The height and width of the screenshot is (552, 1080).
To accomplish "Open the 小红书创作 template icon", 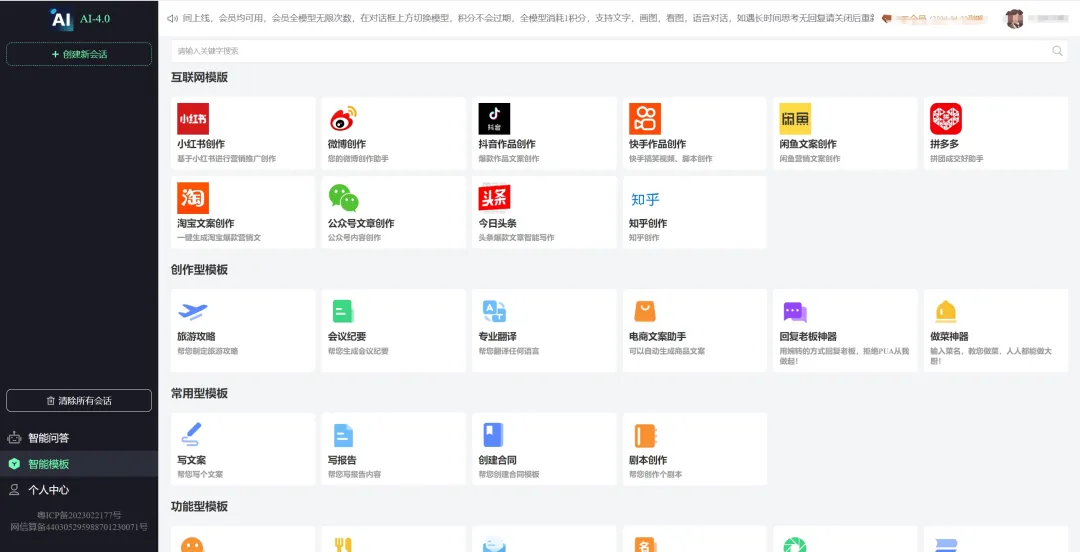I will pyautogui.click(x=193, y=119).
